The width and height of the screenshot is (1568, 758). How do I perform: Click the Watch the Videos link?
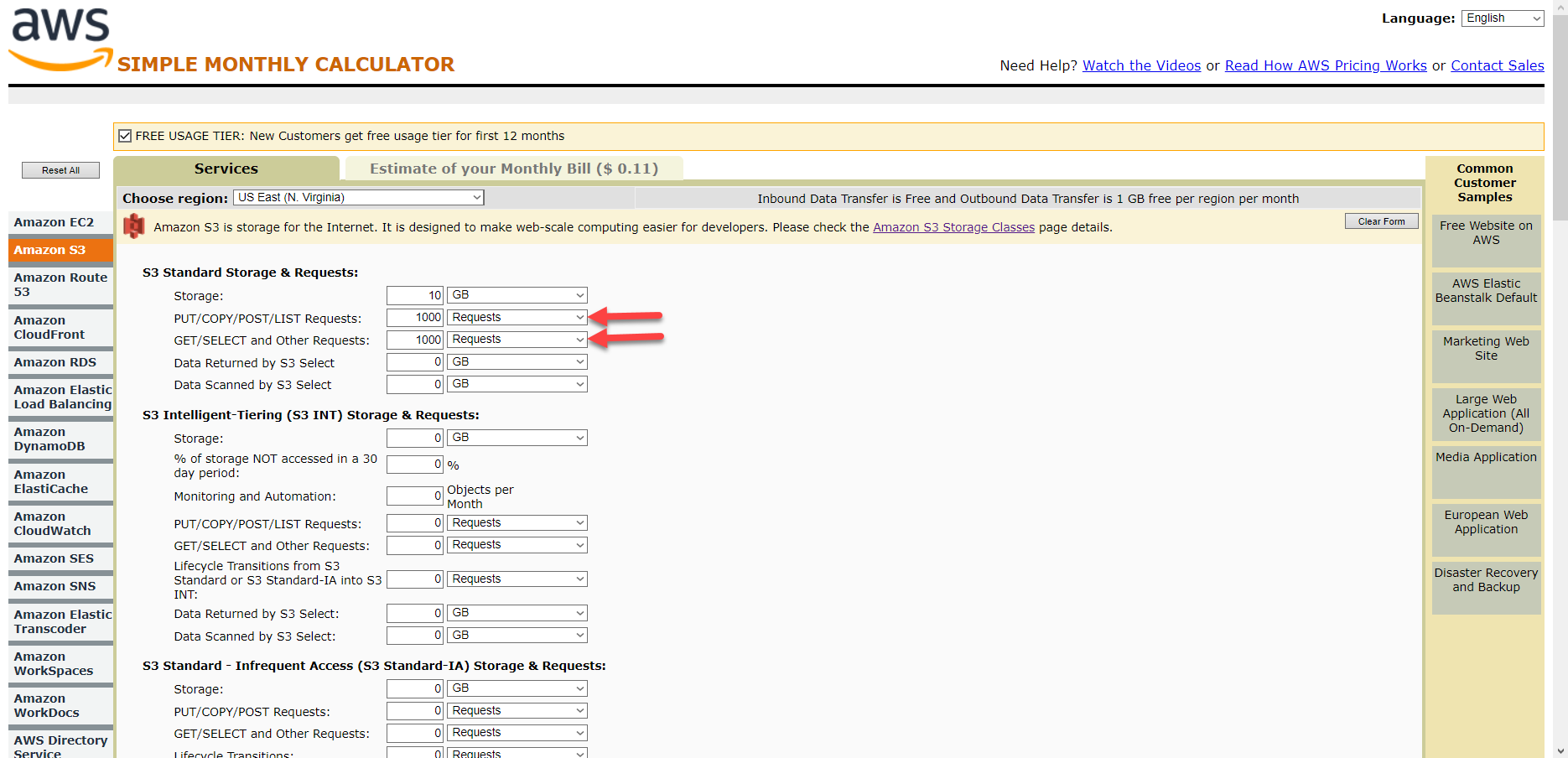point(1141,65)
